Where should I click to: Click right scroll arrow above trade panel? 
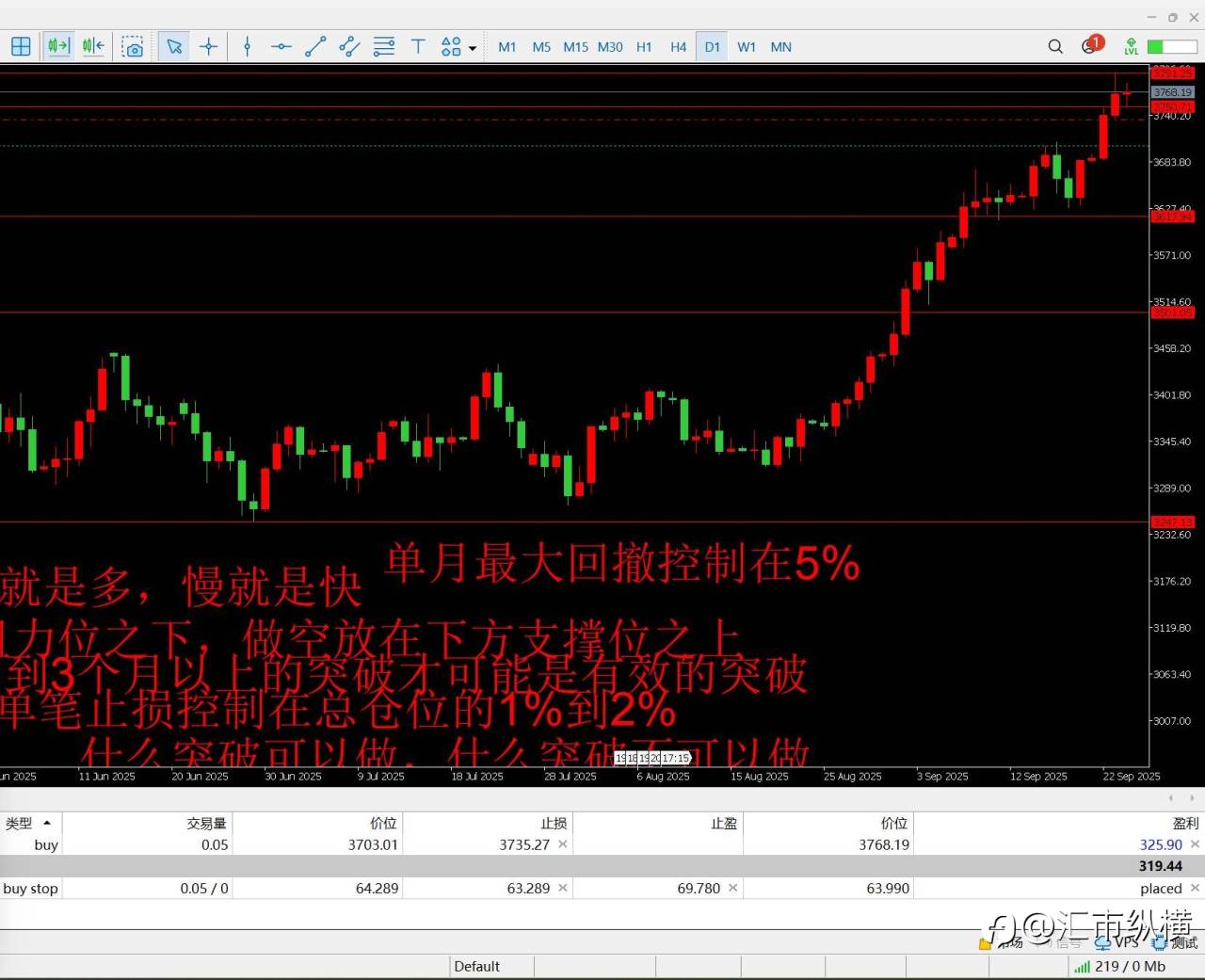pos(1190,798)
